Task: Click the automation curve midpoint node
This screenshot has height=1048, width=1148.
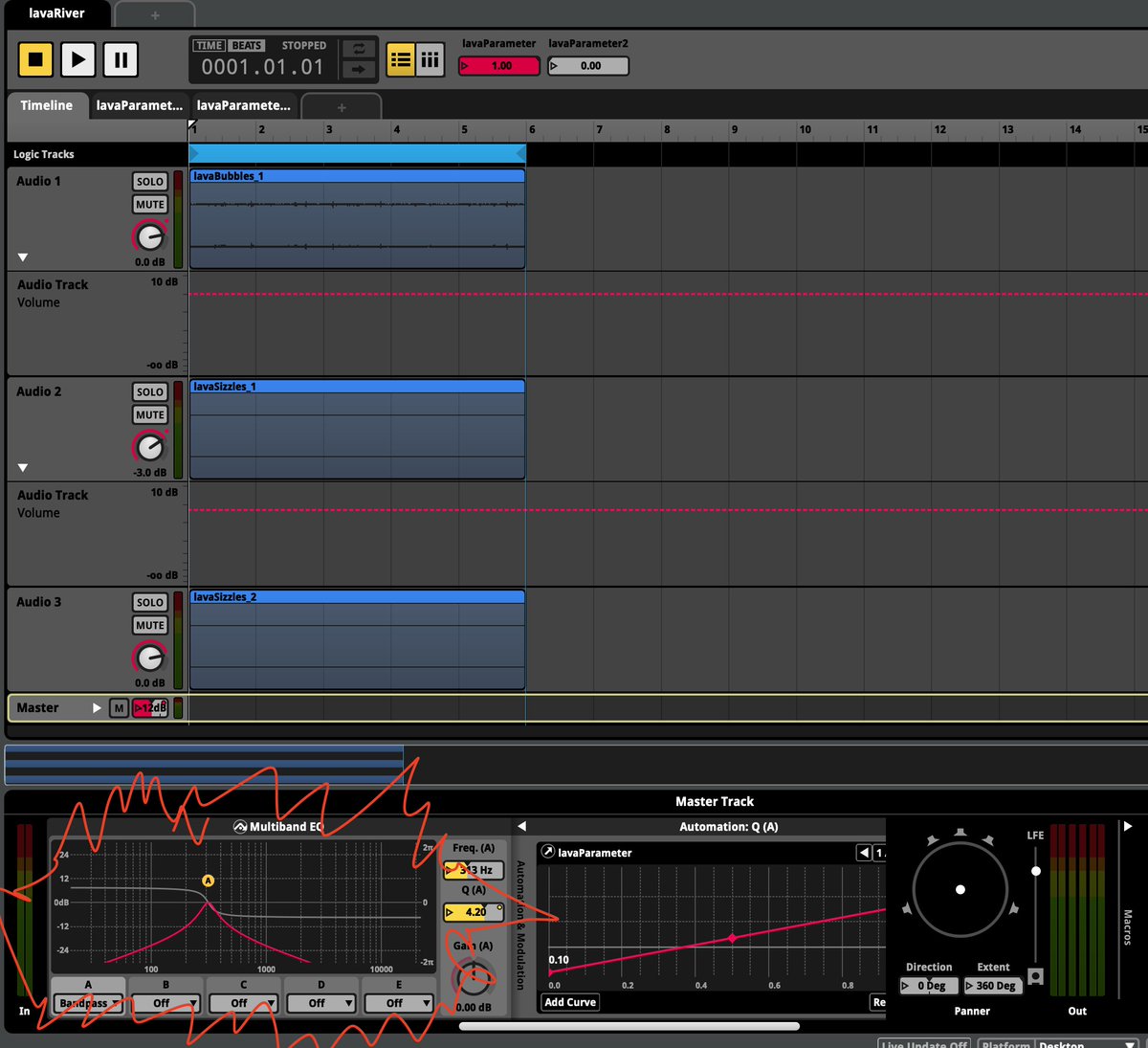Action: 733,939
